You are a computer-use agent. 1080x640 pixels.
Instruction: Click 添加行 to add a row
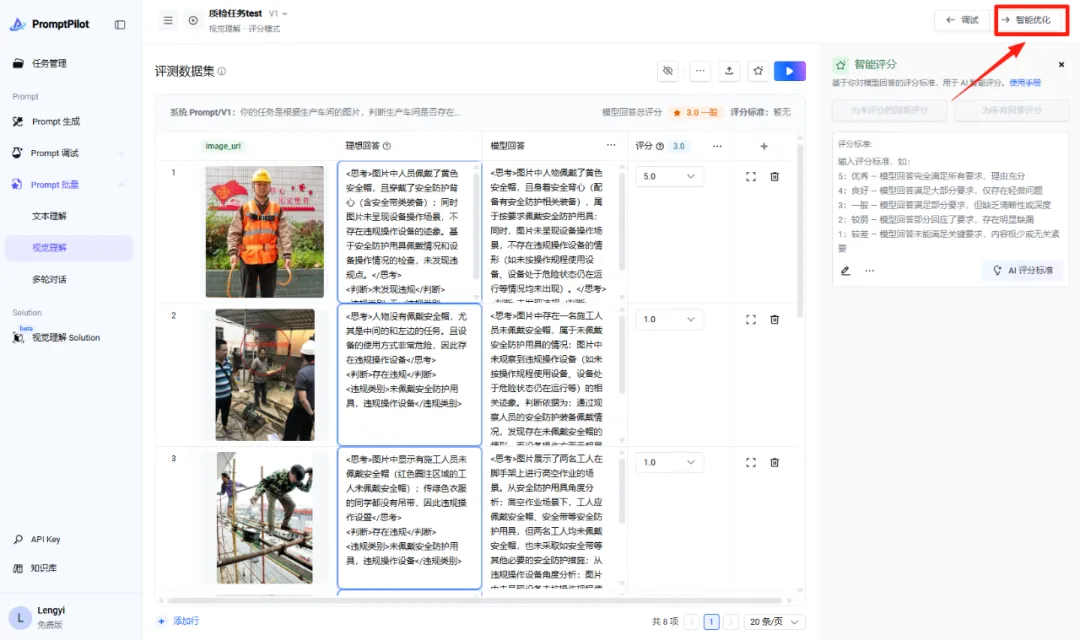click(178, 621)
